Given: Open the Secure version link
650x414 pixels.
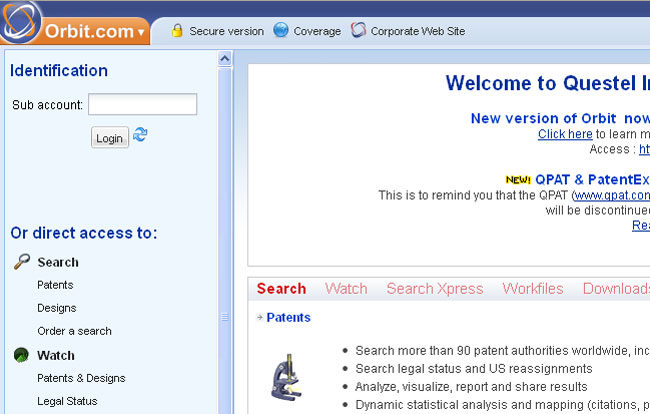Looking at the screenshot, I should tap(226, 31).
